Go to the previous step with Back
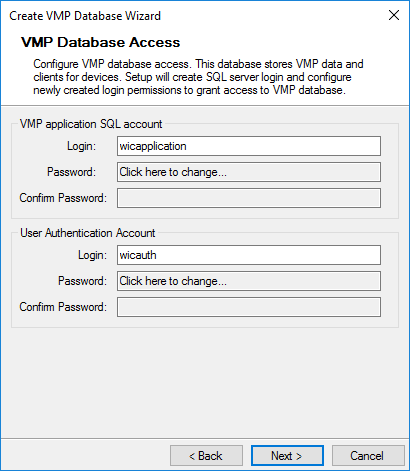The width and height of the screenshot is (410, 471). point(206,456)
